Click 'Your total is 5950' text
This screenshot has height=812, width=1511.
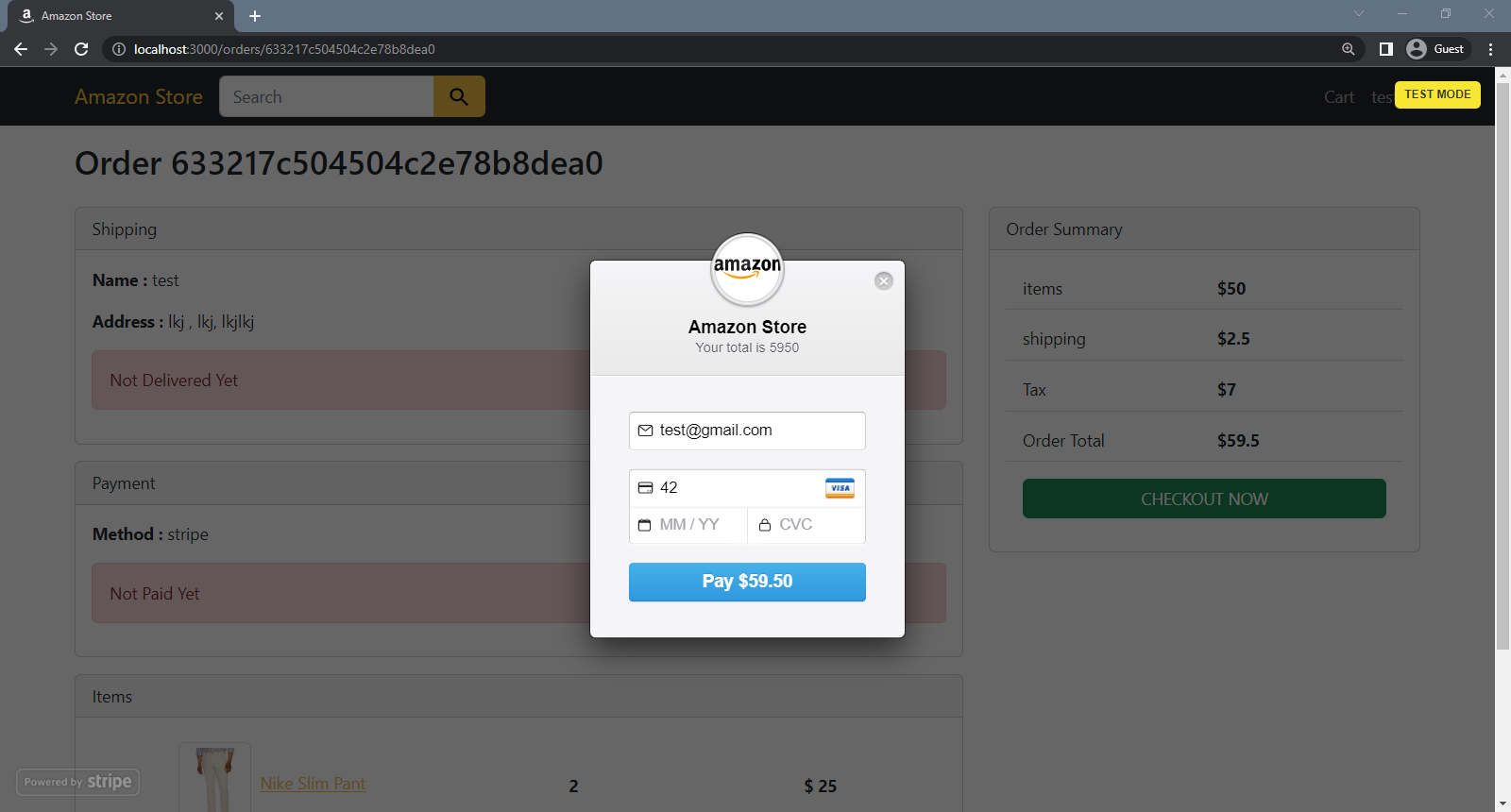(747, 347)
